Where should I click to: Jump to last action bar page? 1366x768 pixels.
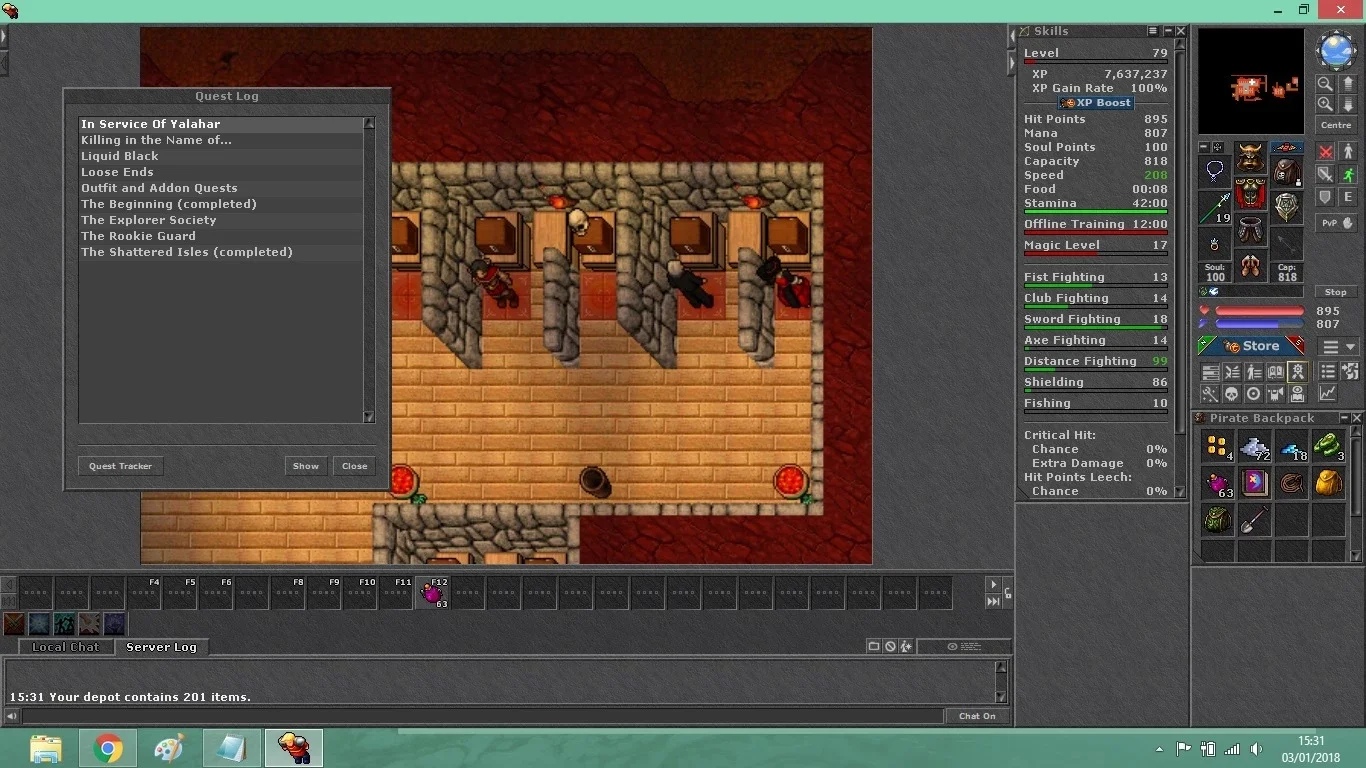(x=993, y=601)
